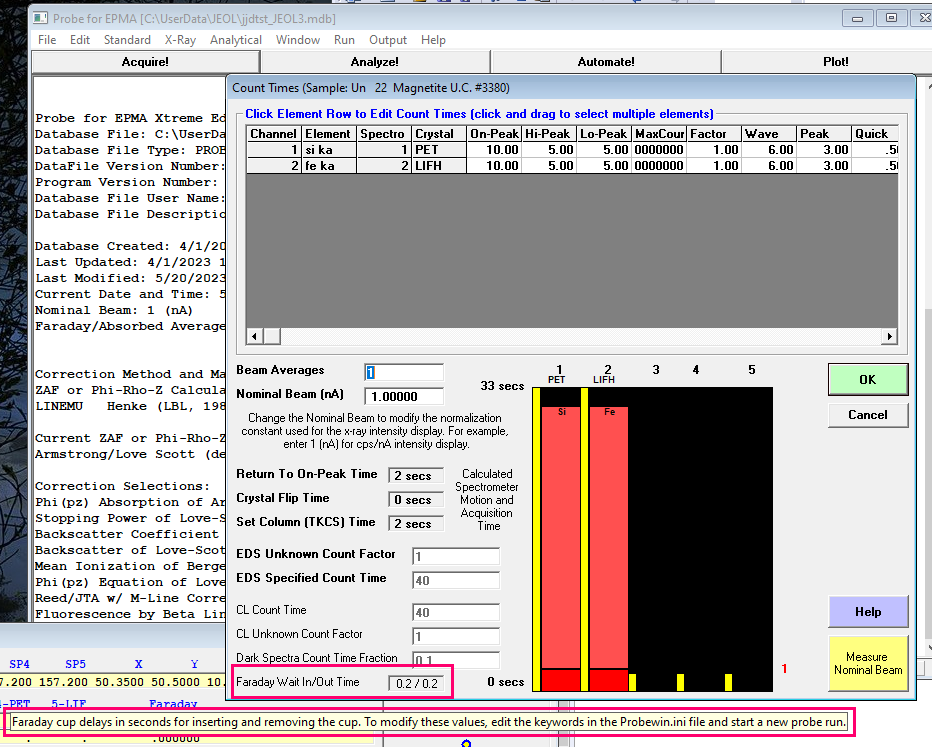Click the Acquire! button
The height and width of the screenshot is (747, 932).
[146, 62]
